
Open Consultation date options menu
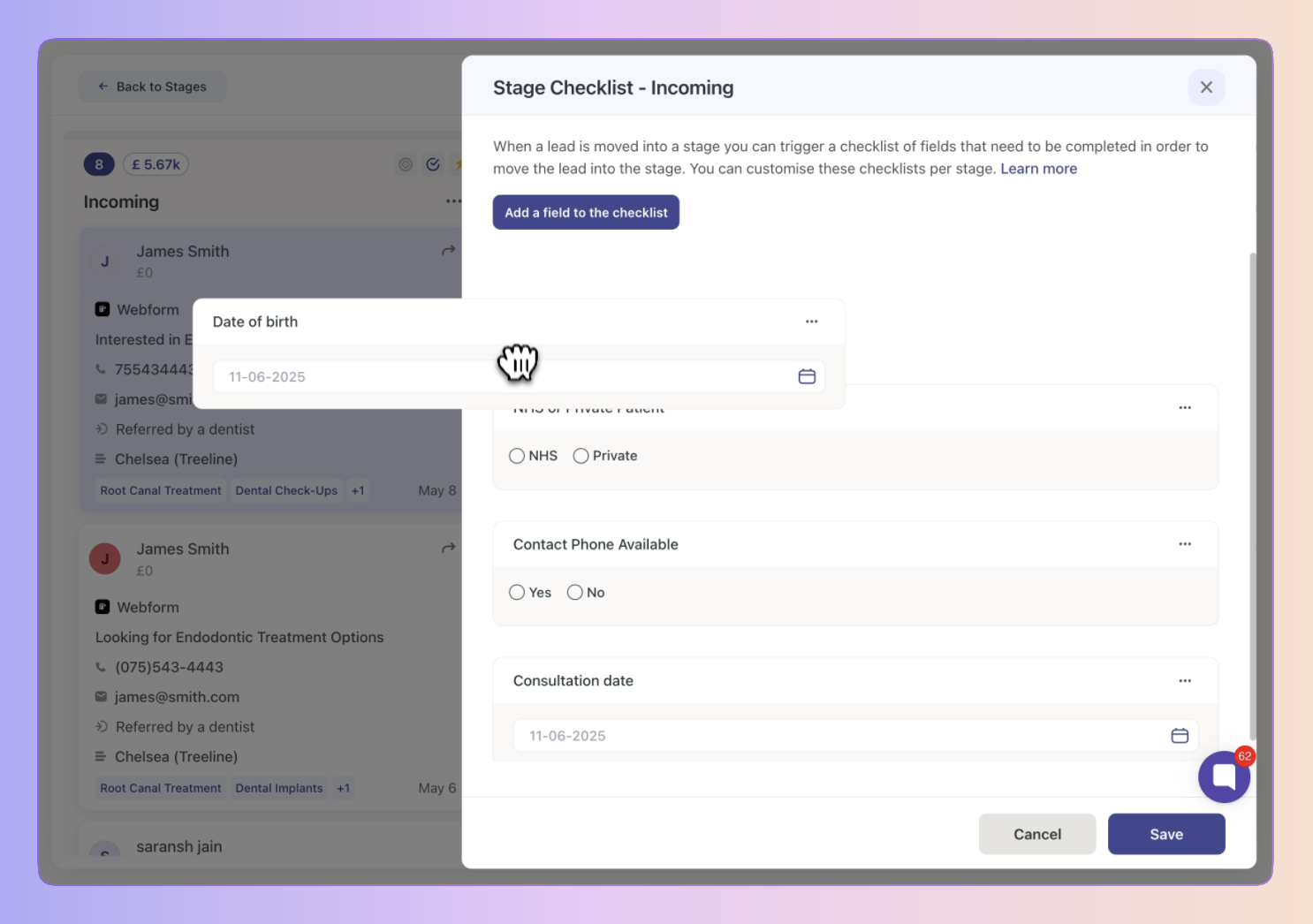pyautogui.click(x=1185, y=680)
